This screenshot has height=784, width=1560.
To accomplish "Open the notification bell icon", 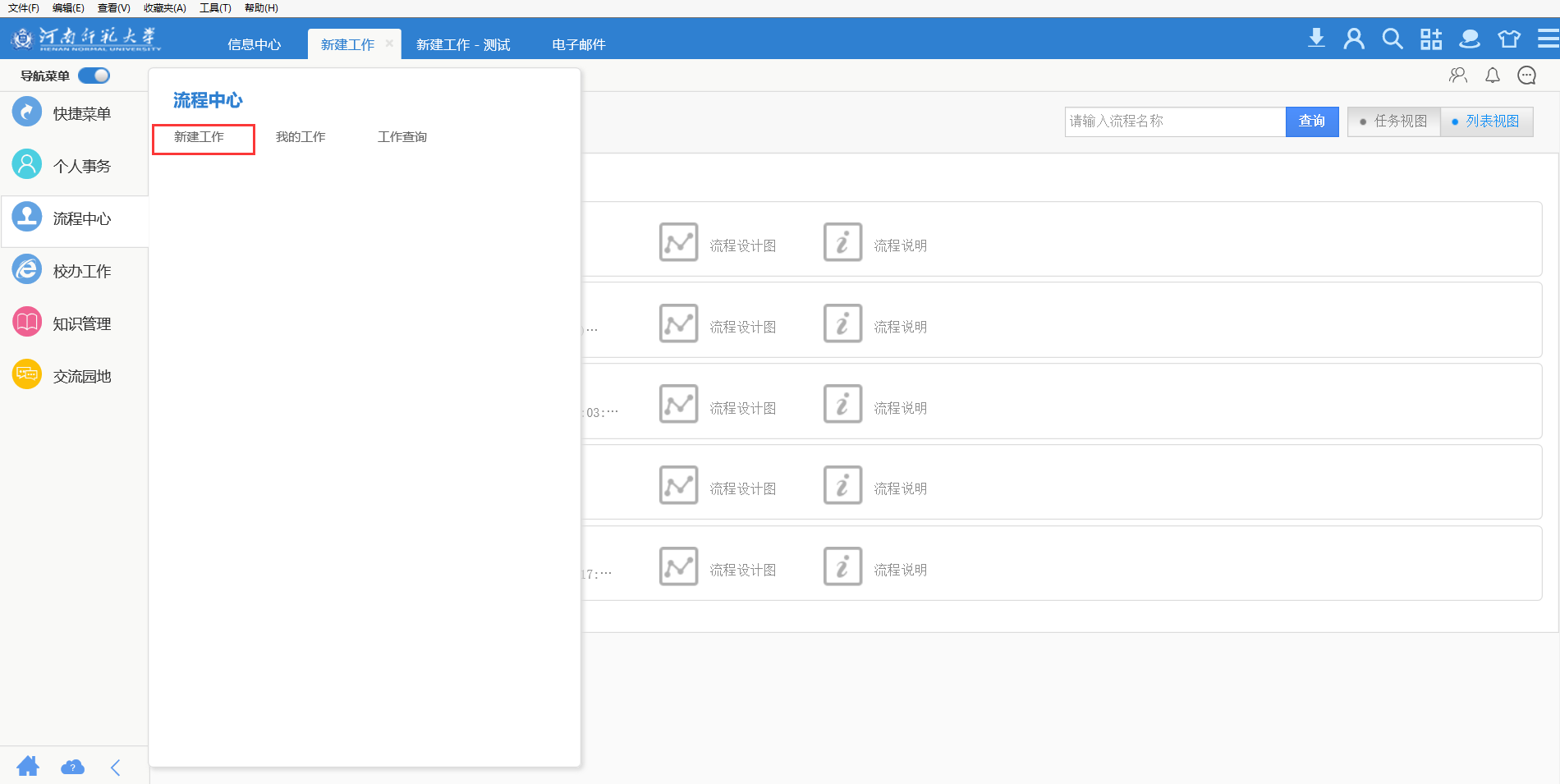I will tap(1493, 76).
